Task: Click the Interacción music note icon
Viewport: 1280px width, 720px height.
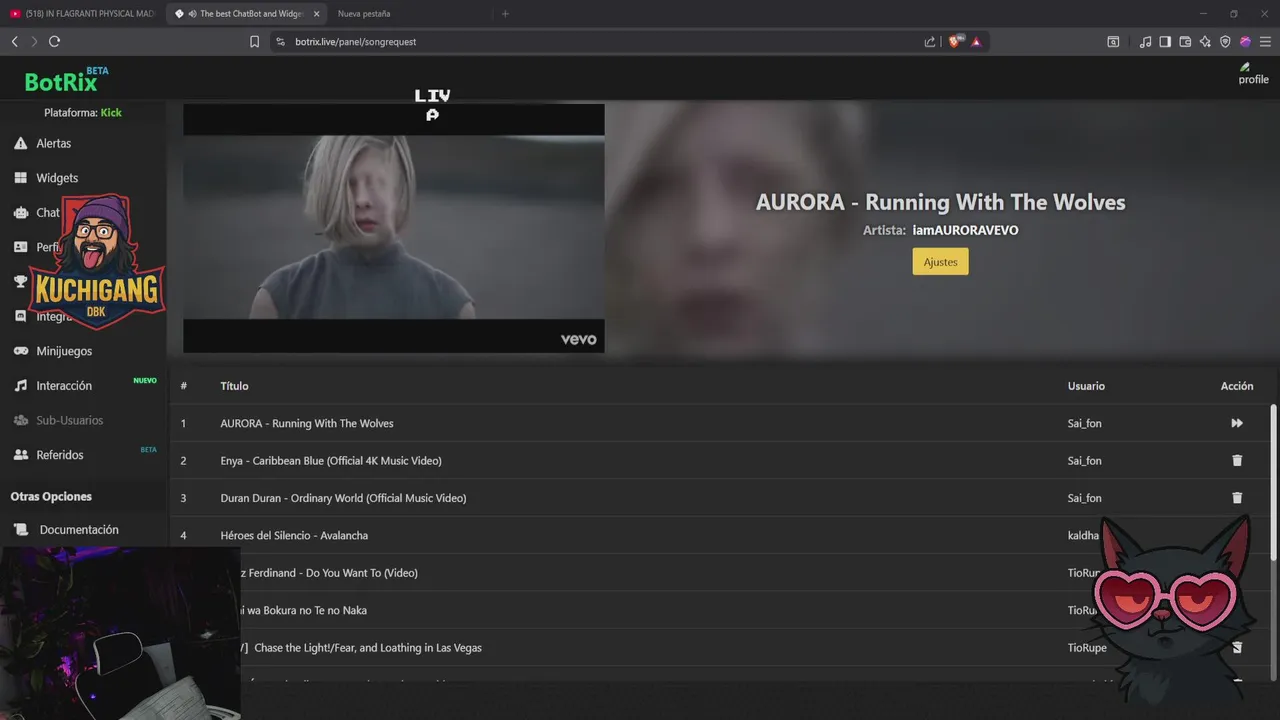Action: (x=20, y=386)
